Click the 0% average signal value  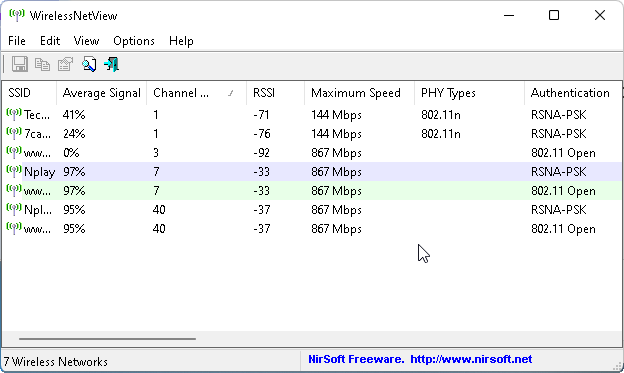pos(71,153)
